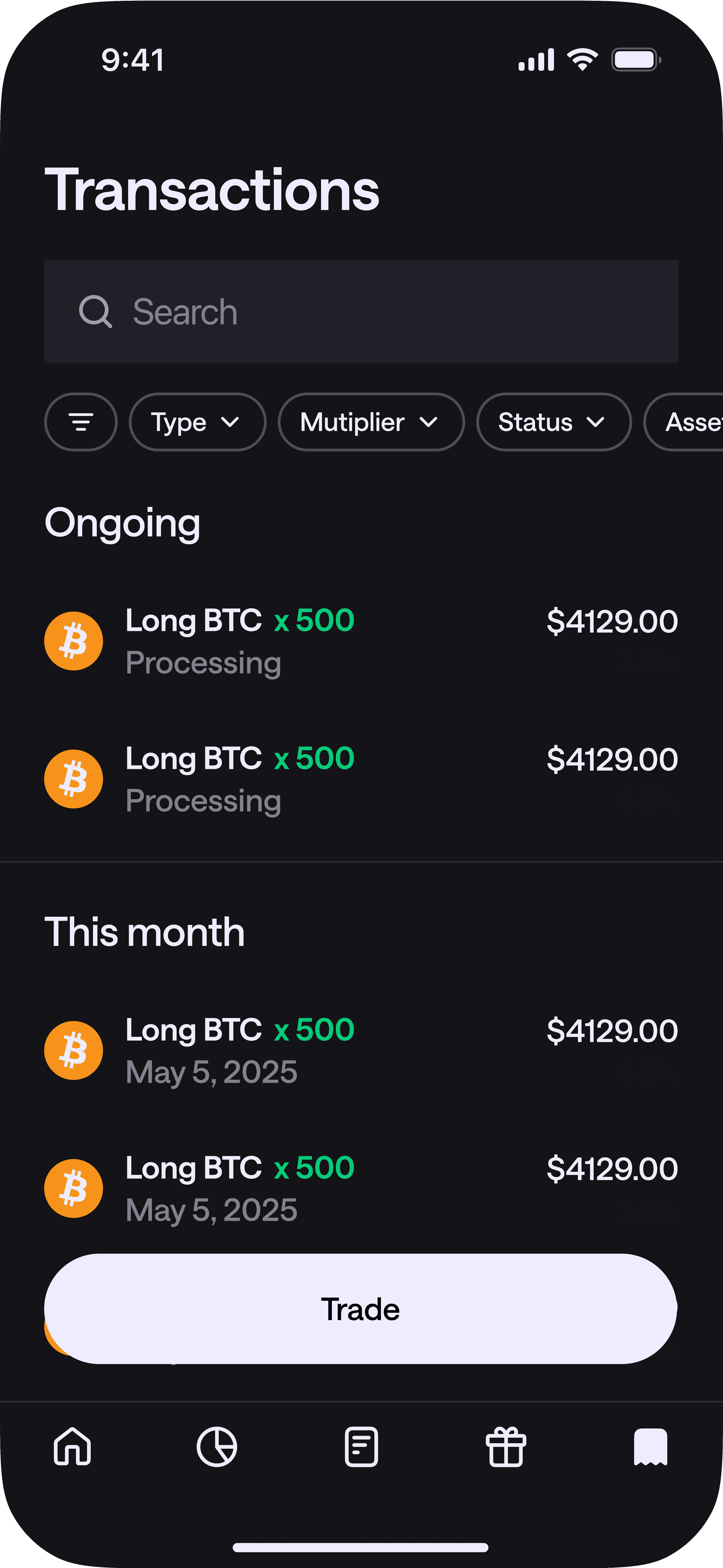Tap the $4129.00 amount under This month
Screen dimensions: 723x1568
pyautogui.click(x=612, y=1031)
